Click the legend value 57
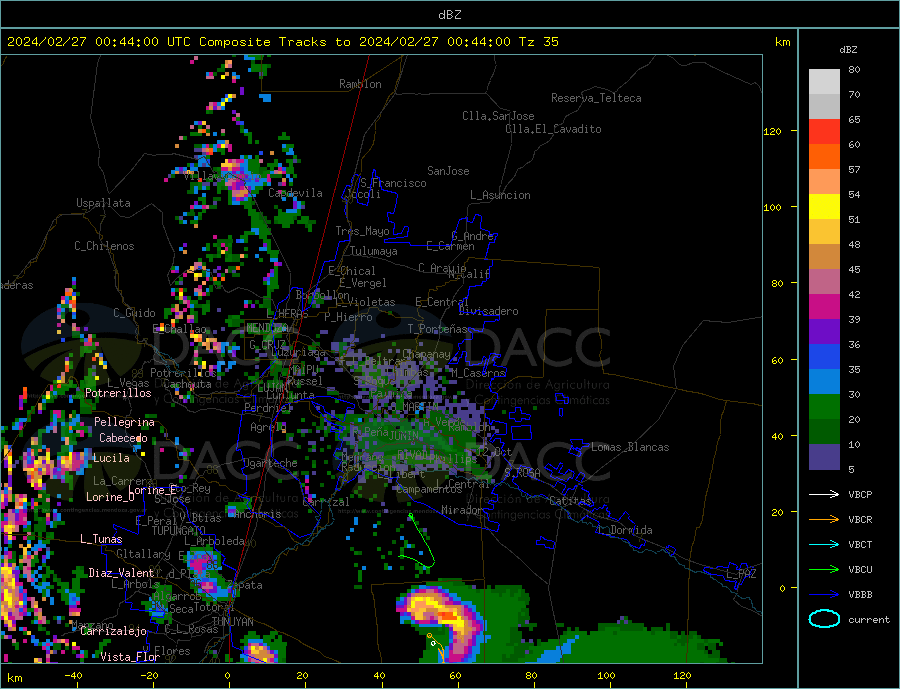900x689 pixels. (x=854, y=170)
